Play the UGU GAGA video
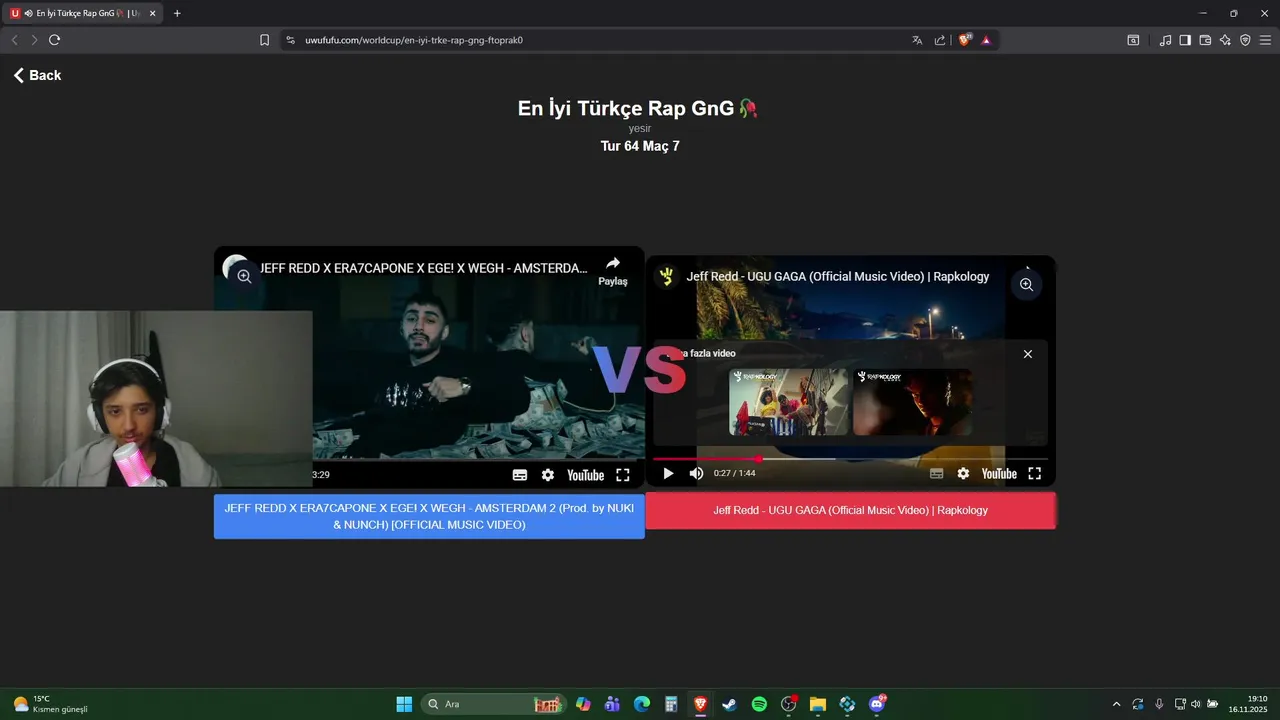This screenshot has height=720, width=1280. (x=669, y=474)
